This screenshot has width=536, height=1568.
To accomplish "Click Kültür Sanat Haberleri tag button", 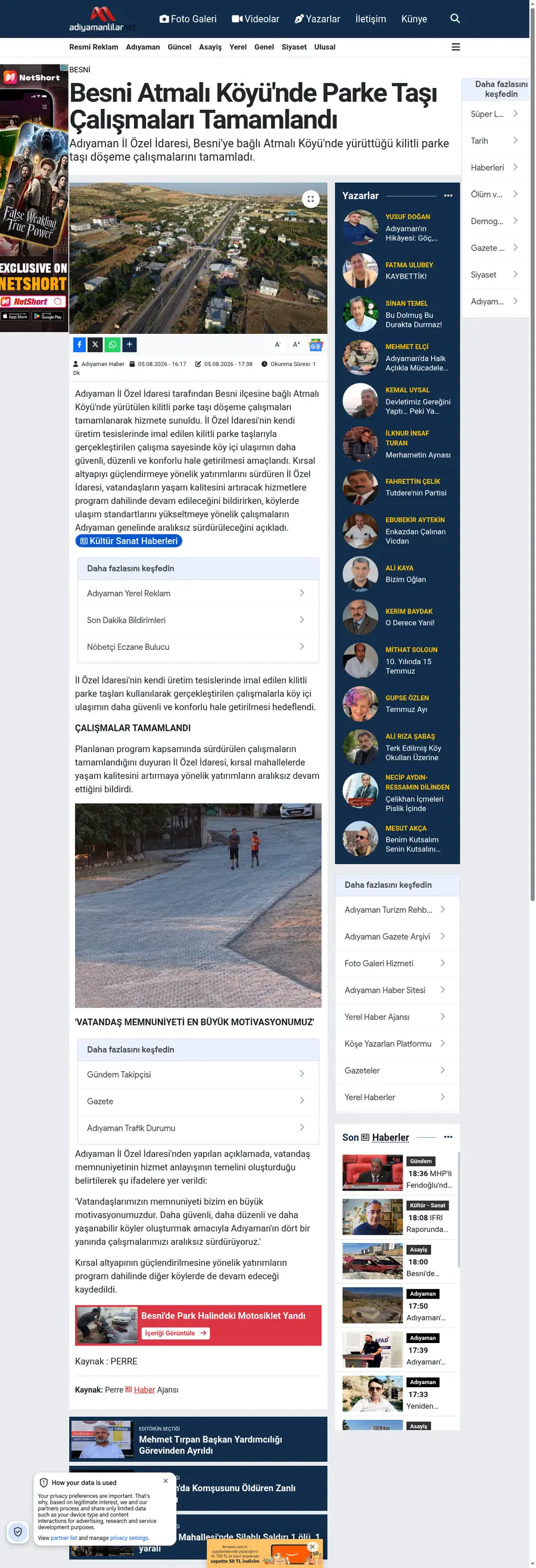I will click(x=129, y=540).
